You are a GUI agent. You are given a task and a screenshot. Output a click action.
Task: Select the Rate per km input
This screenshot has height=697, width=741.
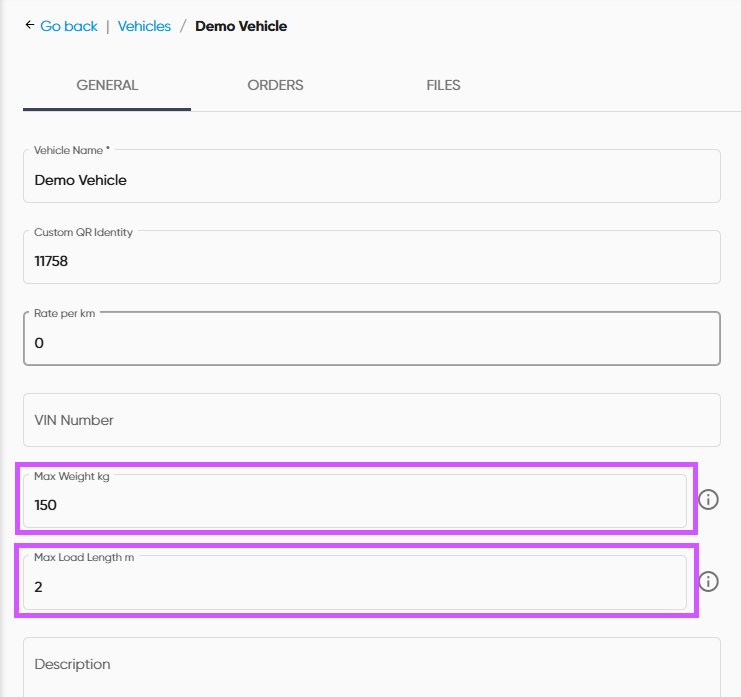pos(371,343)
